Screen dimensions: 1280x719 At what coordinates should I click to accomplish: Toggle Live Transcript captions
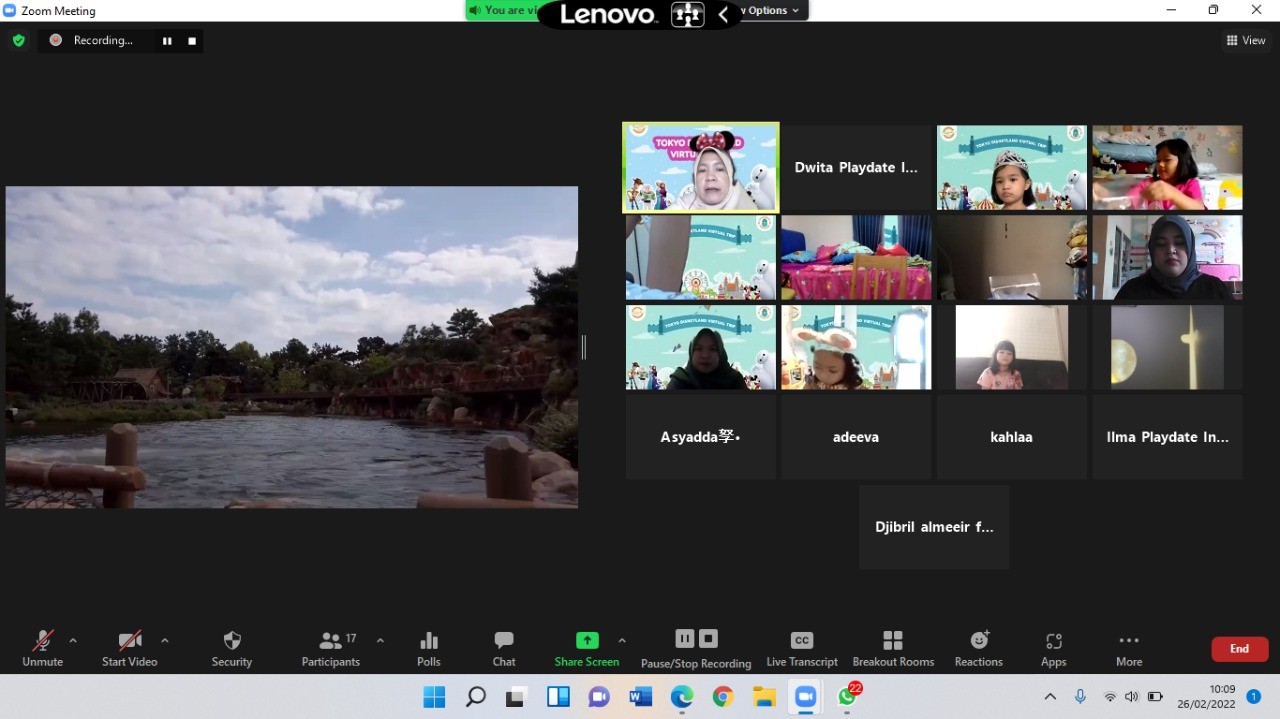(802, 648)
